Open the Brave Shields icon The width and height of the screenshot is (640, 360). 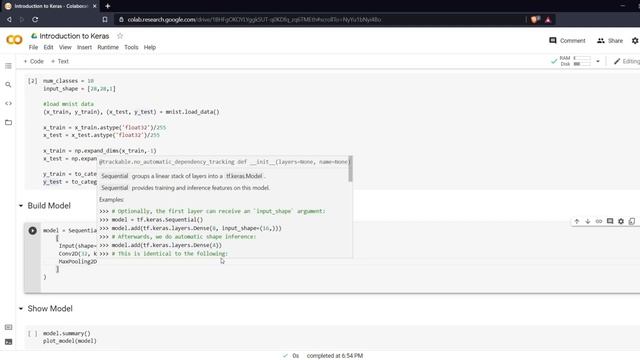tap(535, 19)
